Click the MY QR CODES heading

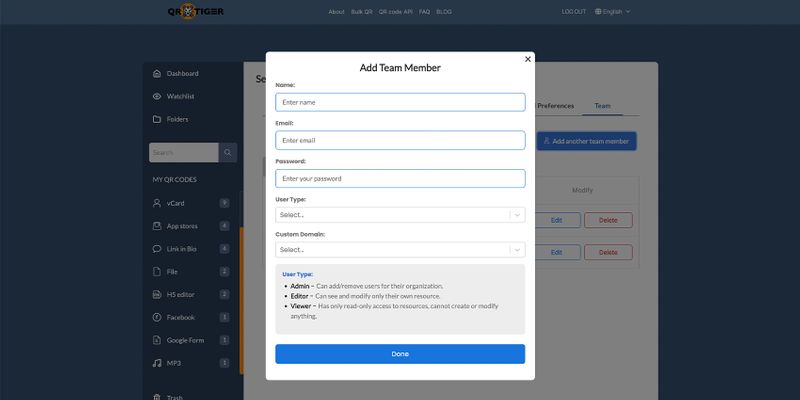[174, 180]
